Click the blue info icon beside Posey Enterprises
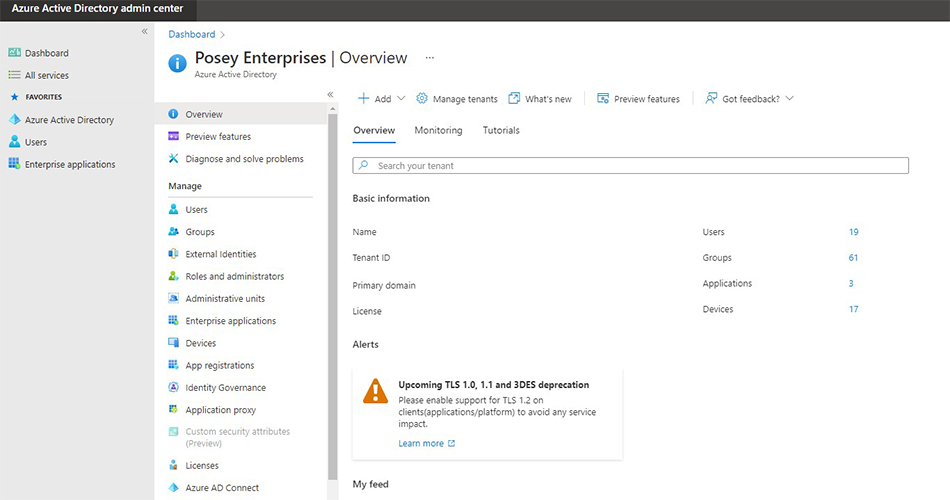The image size is (950, 500). pos(178,63)
